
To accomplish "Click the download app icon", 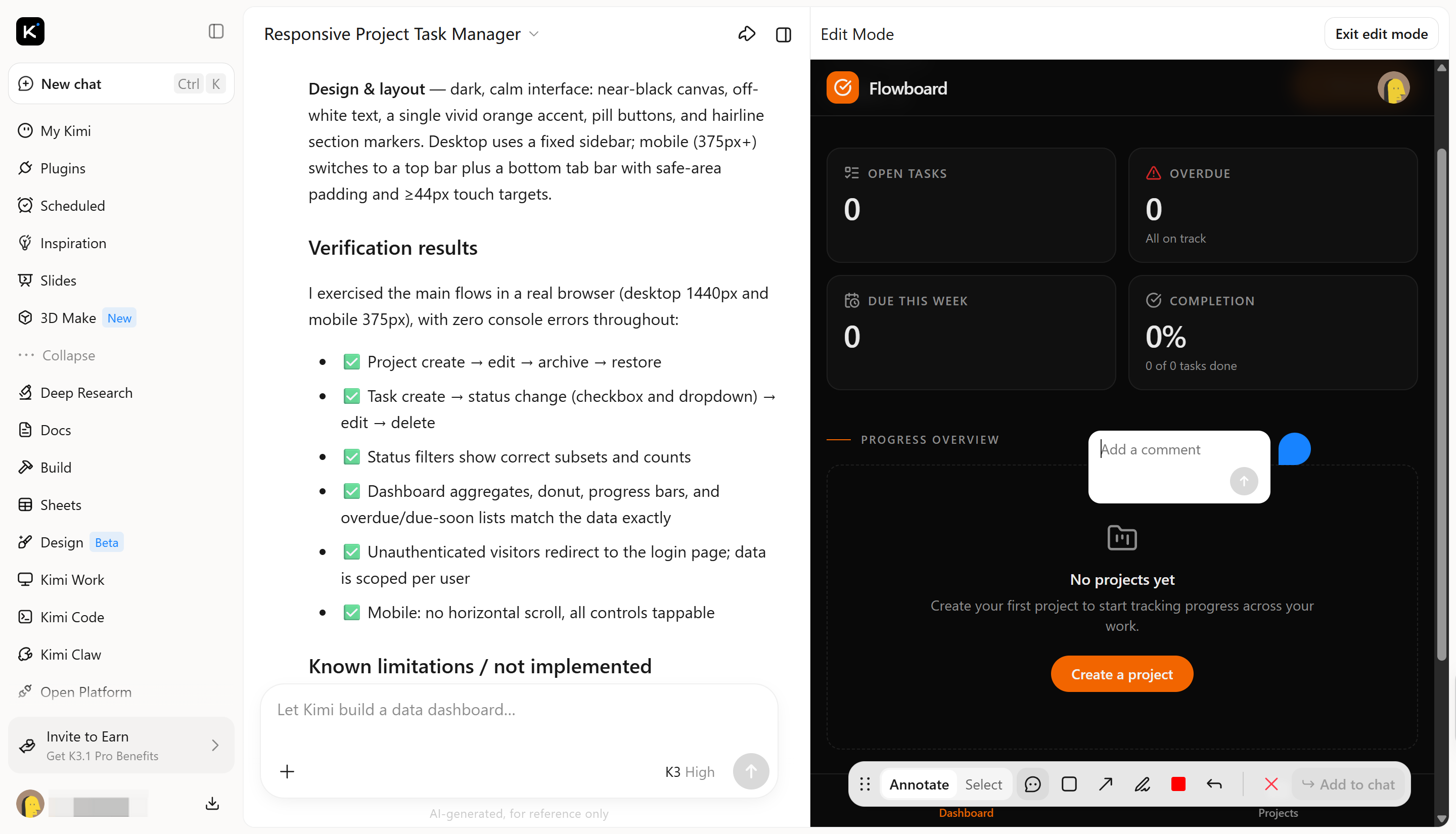I will (212, 804).
